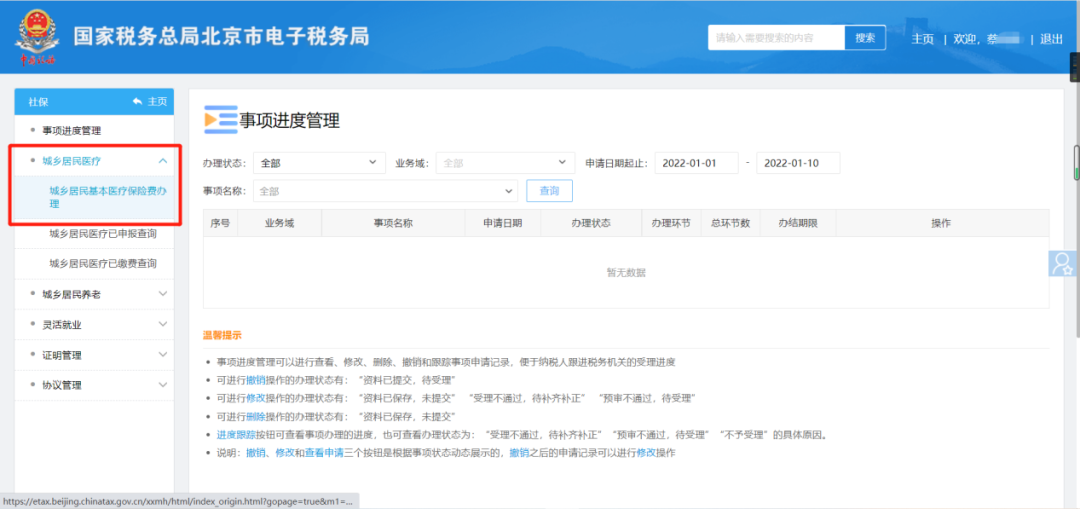Click the 办结期限 column header
The height and width of the screenshot is (509, 1080).
click(798, 223)
